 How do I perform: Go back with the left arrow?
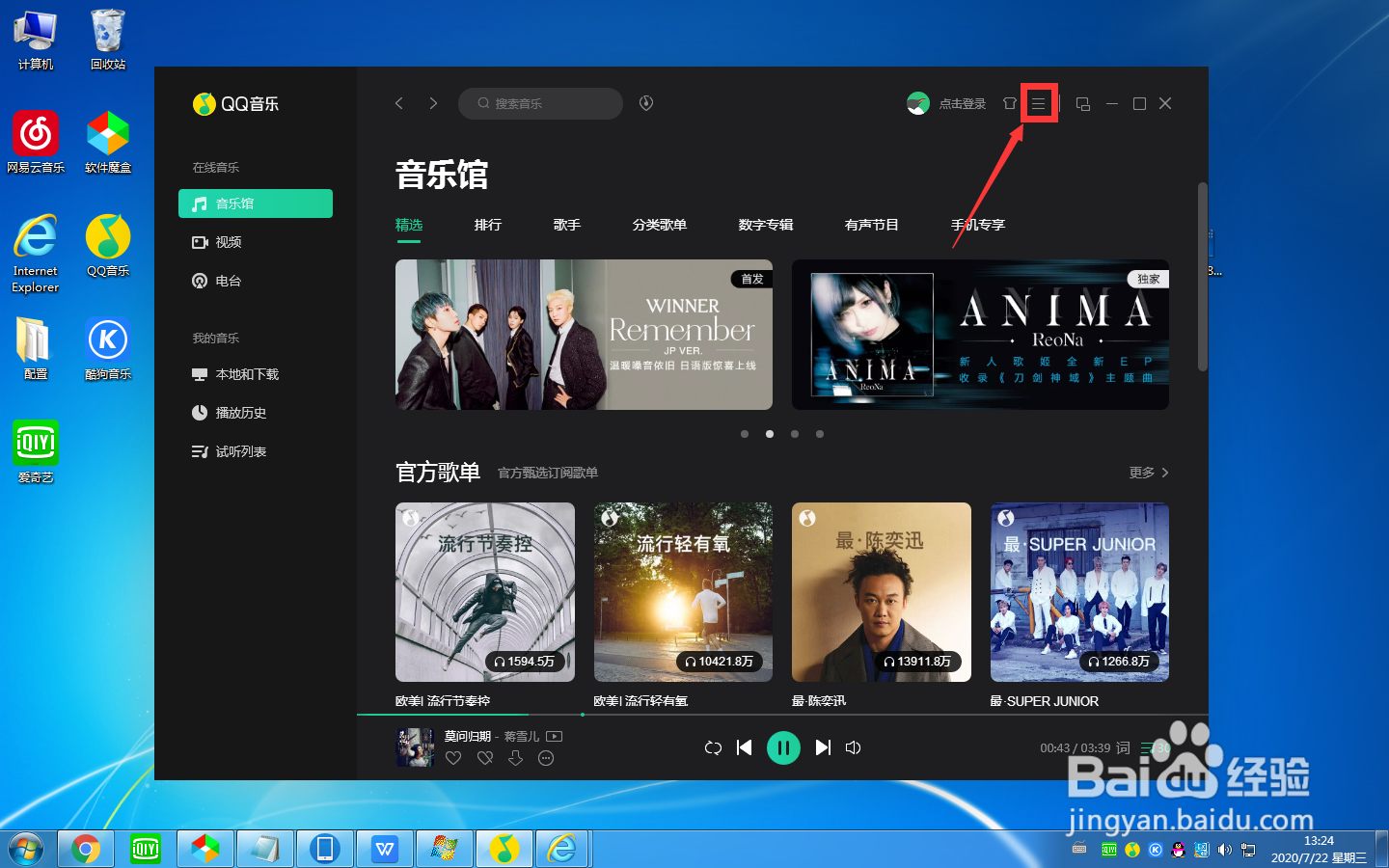coord(399,103)
